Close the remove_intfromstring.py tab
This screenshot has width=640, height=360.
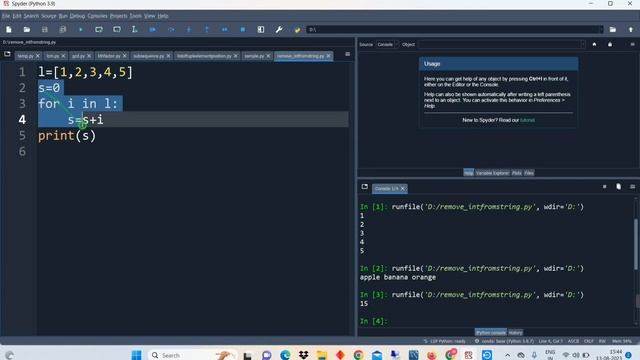pos(329,56)
